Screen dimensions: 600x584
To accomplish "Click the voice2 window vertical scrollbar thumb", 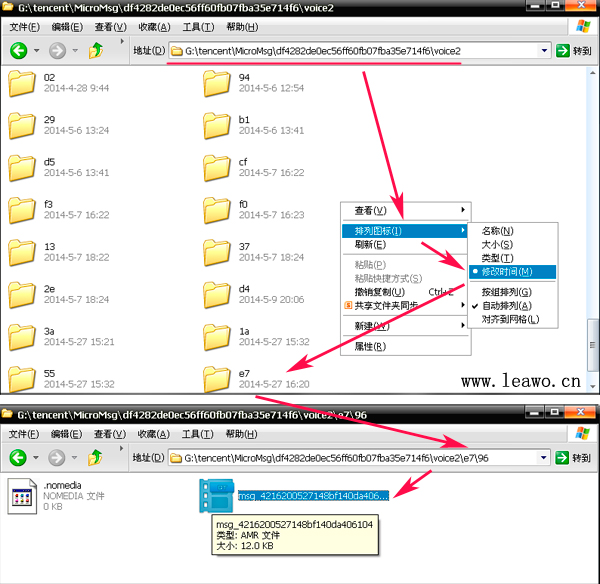I will click(x=592, y=345).
